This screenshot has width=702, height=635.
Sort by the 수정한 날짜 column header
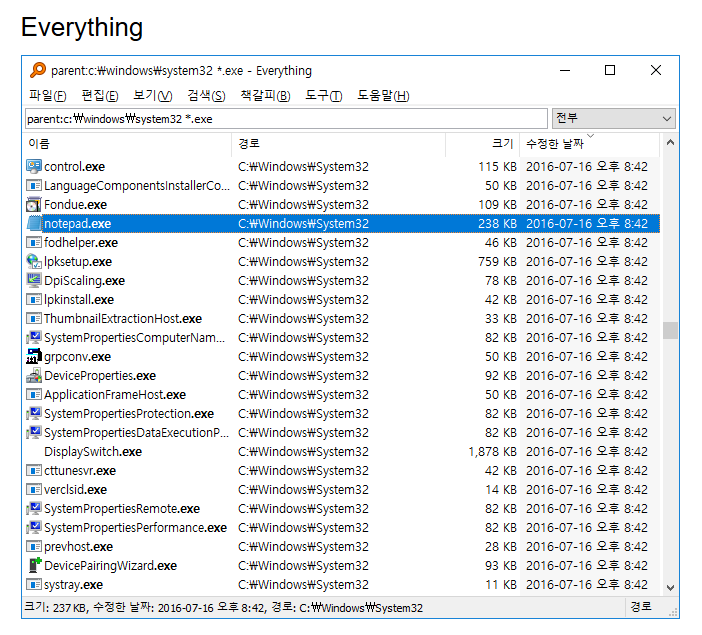590,144
